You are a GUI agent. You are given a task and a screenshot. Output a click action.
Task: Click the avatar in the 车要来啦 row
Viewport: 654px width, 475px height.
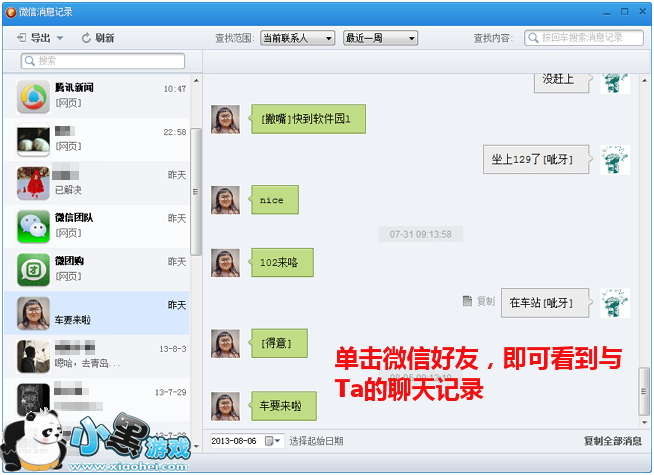[33, 313]
